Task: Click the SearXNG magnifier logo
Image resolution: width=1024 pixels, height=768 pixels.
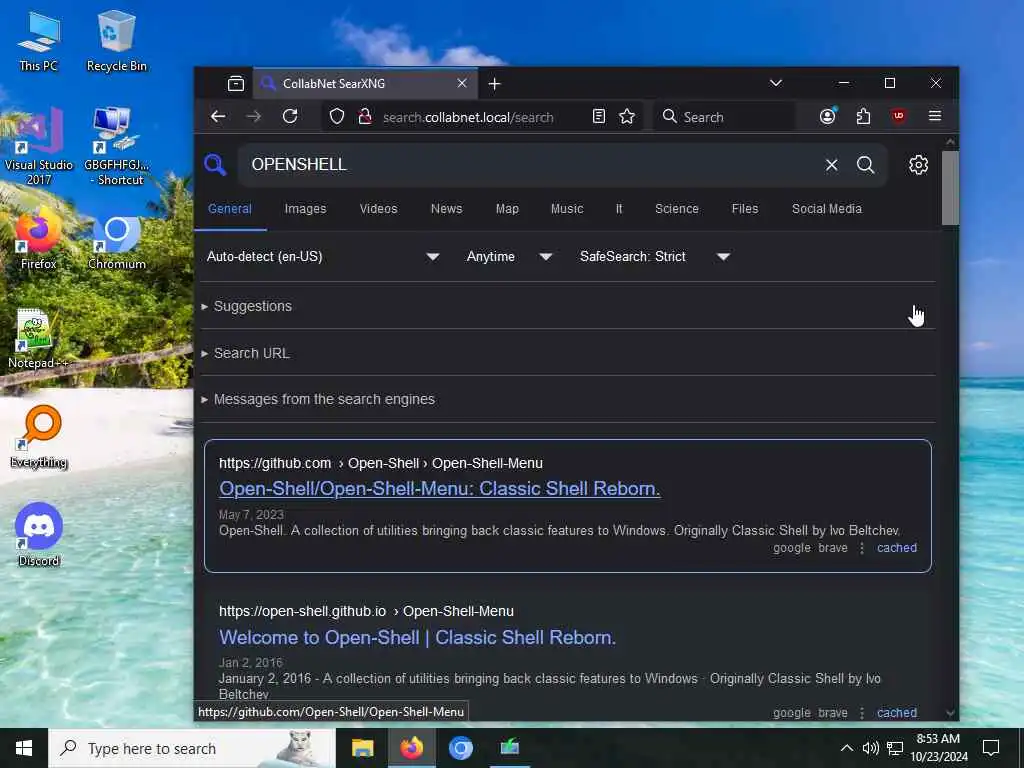Action: 215,165
